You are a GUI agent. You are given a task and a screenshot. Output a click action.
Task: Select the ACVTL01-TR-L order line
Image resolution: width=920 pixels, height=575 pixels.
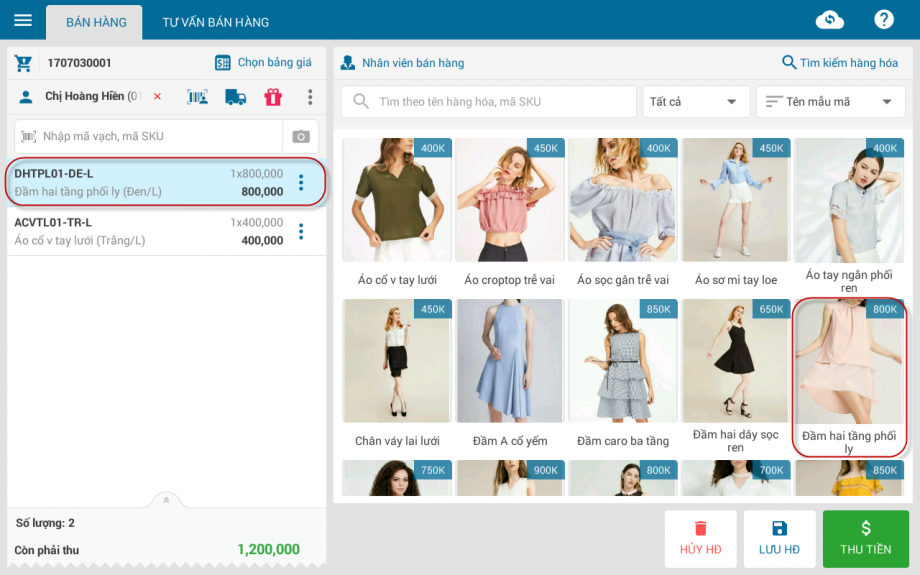tap(166, 231)
